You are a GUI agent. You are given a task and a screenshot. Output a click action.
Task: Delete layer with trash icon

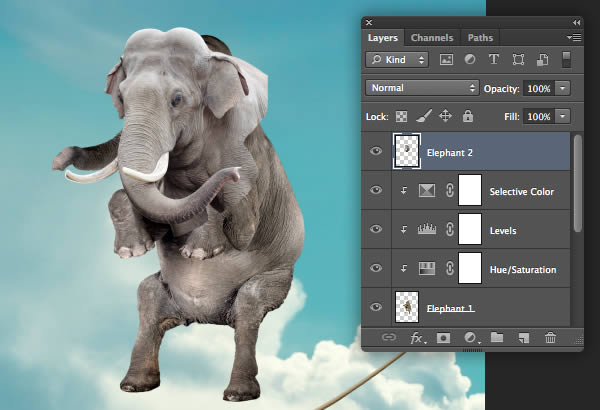click(550, 338)
